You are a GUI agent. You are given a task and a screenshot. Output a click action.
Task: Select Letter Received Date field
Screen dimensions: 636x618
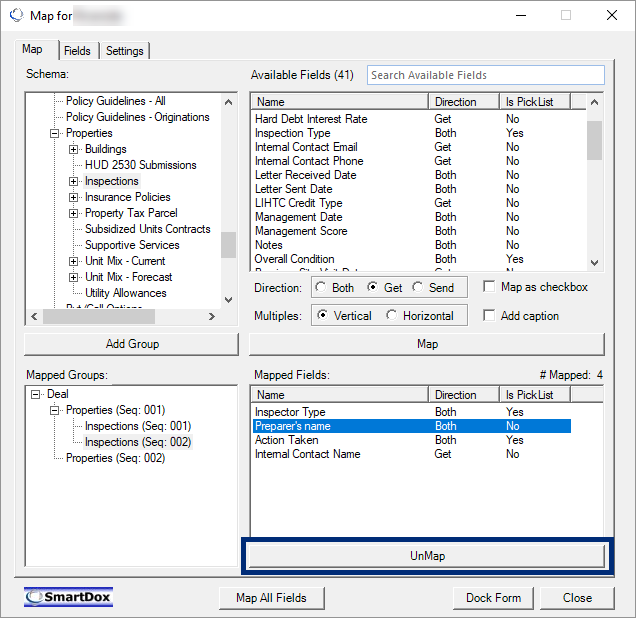(x=305, y=175)
